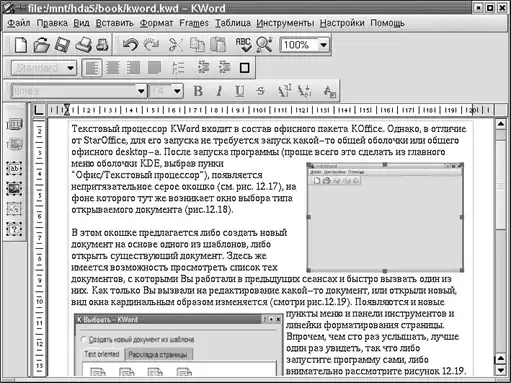Open the Frames menu
This screenshot has height=383, width=511.
[194, 23]
